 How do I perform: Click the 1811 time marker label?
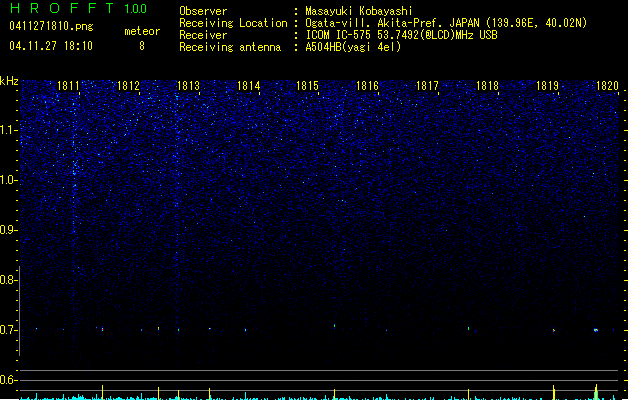pyautogui.click(x=68, y=86)
